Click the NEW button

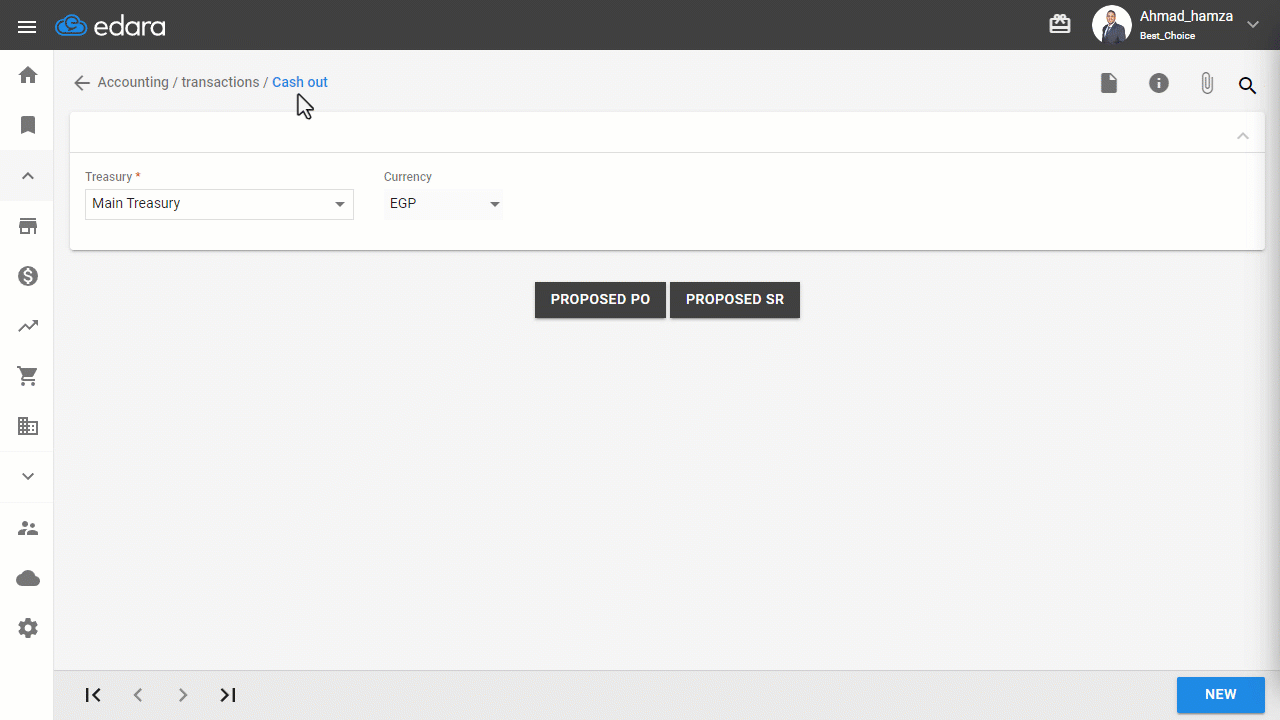pos(1221,695)
